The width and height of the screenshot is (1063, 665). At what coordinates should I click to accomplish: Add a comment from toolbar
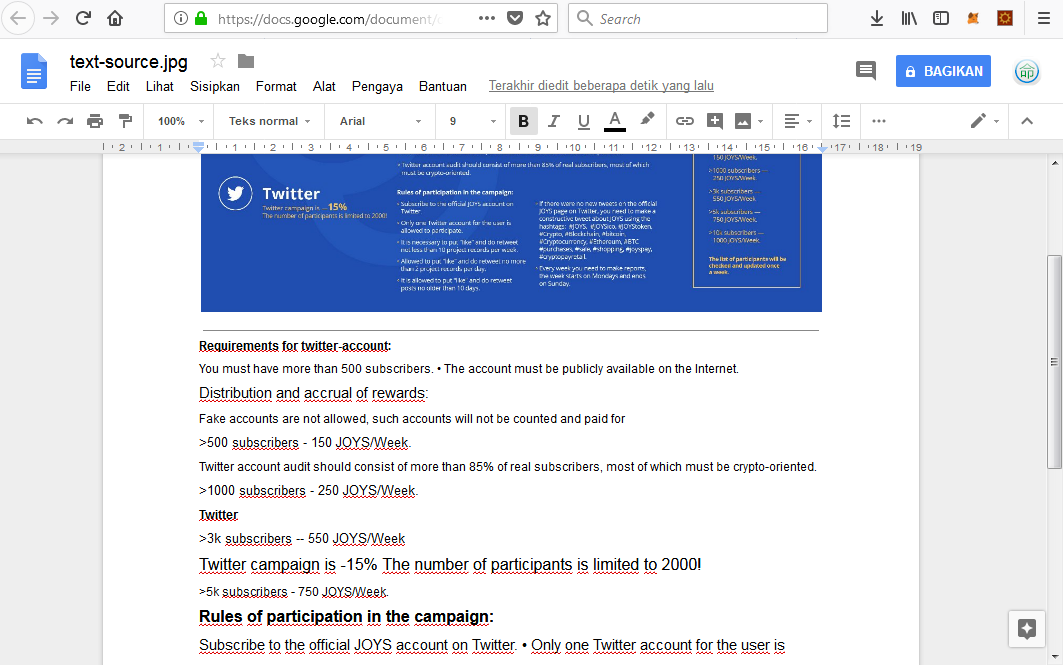[715, 121]
